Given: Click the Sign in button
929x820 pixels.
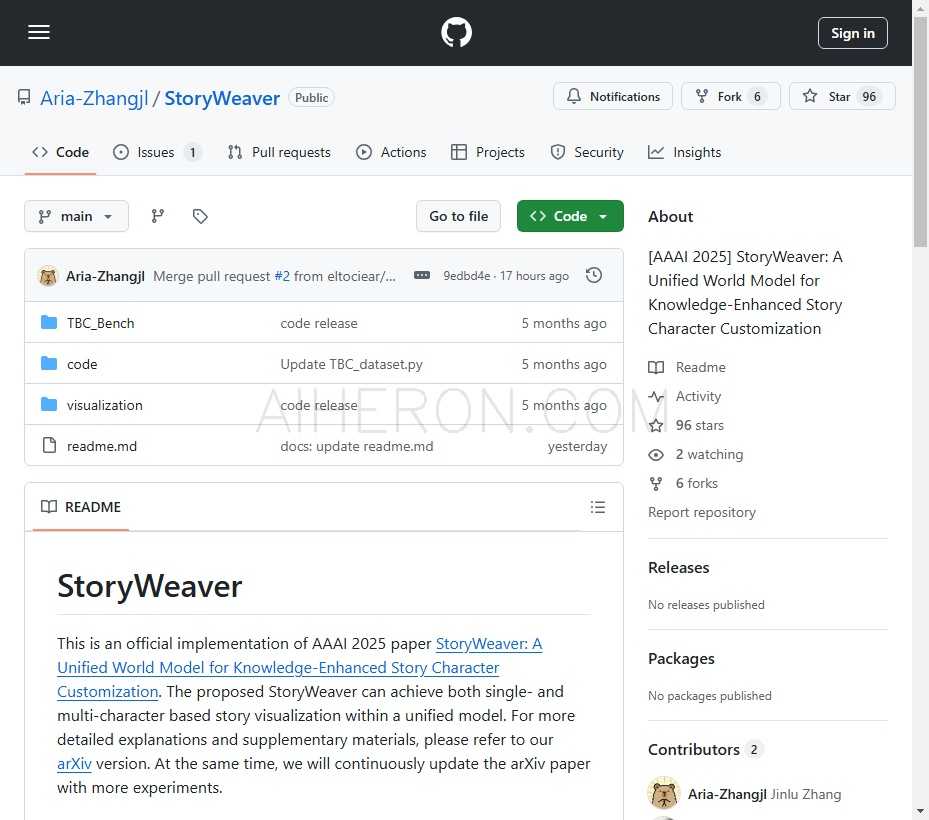Looking at the screenshot, I should click(x=852, y=33).
